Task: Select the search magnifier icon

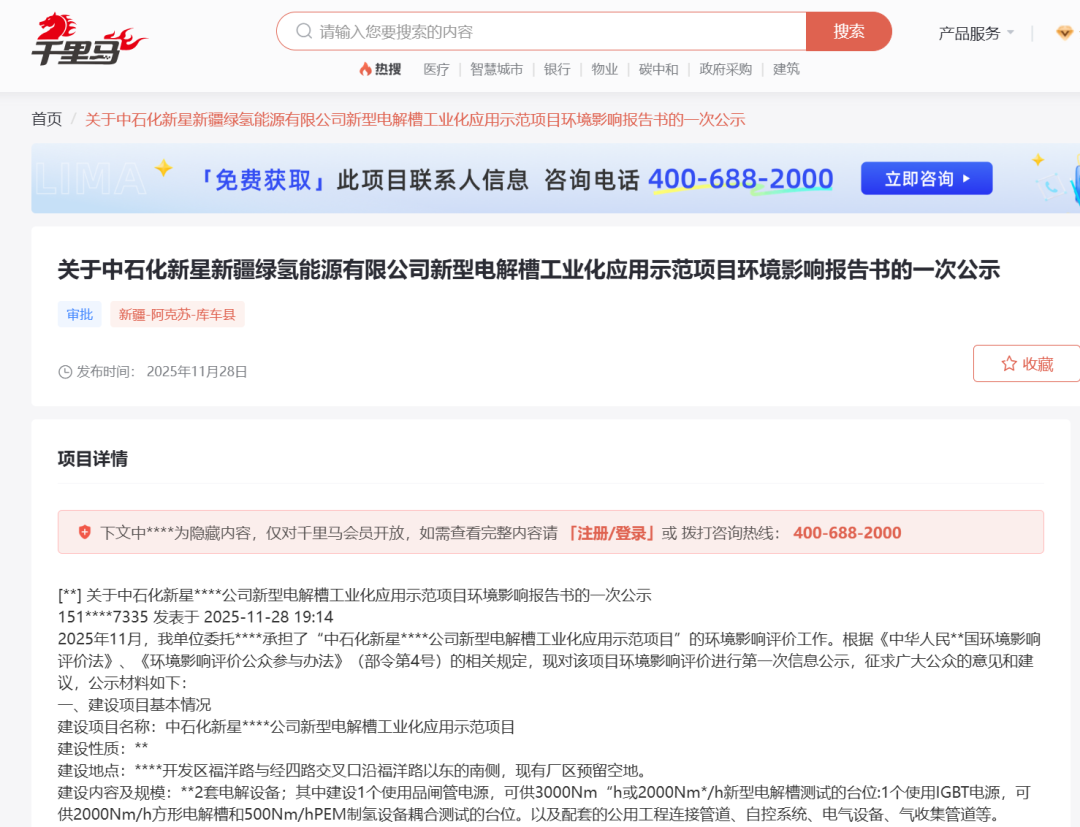Action: coord(302,31)
